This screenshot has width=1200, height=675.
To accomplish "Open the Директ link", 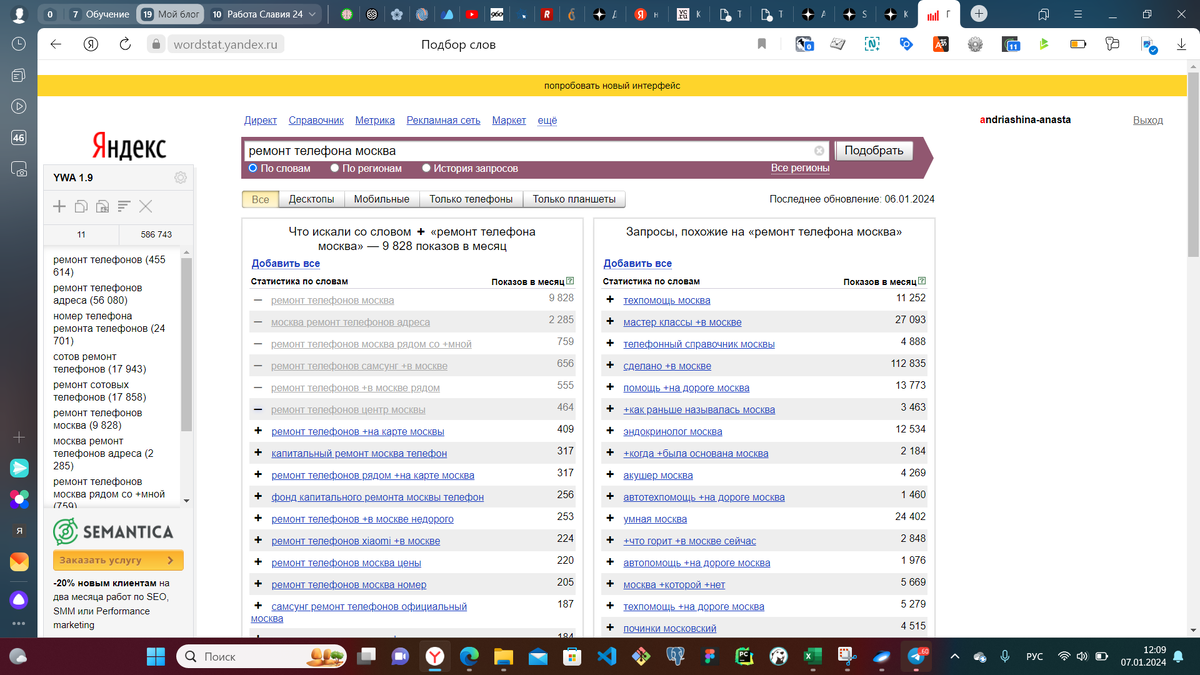I will [x=260, y=120].
